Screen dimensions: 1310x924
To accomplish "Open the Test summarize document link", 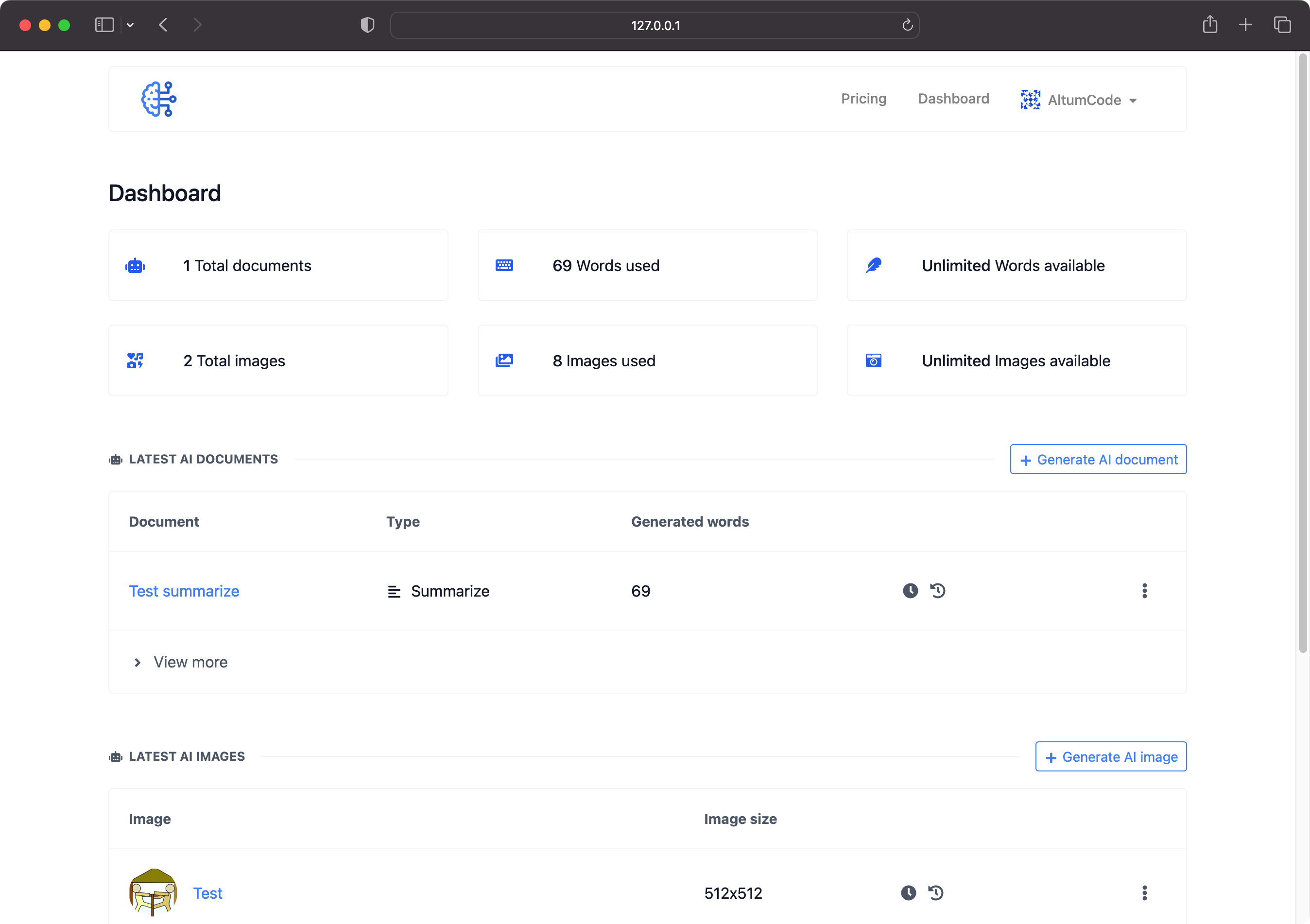I will (x=184, y=591).
